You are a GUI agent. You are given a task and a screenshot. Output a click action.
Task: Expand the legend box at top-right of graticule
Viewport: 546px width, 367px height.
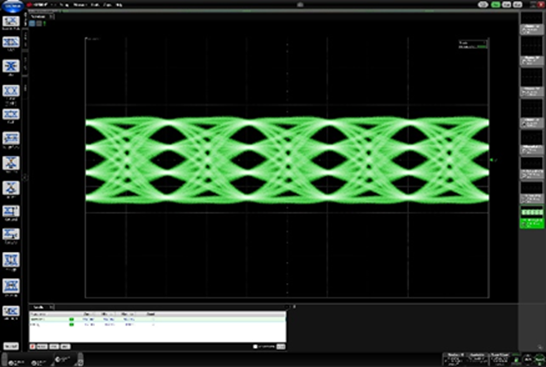point(473,45)
